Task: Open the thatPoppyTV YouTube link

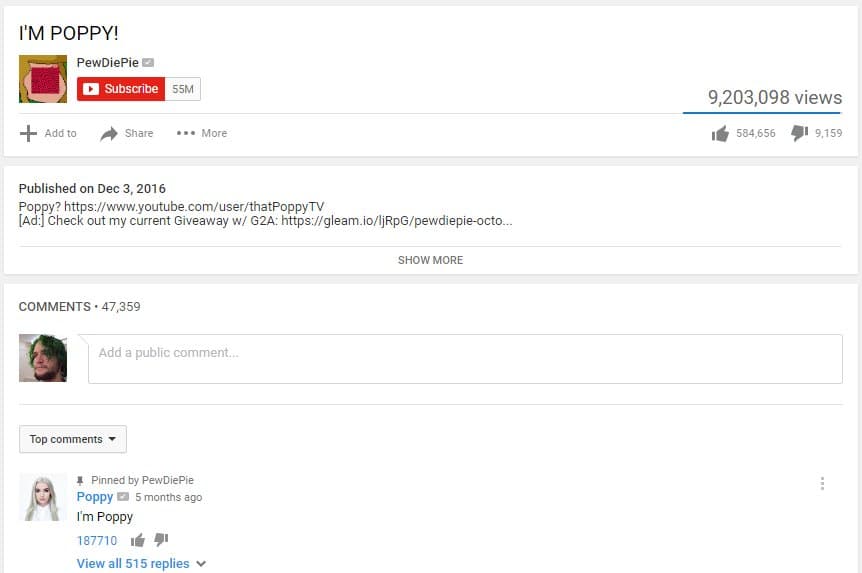Action: click(x=194, y=206)
